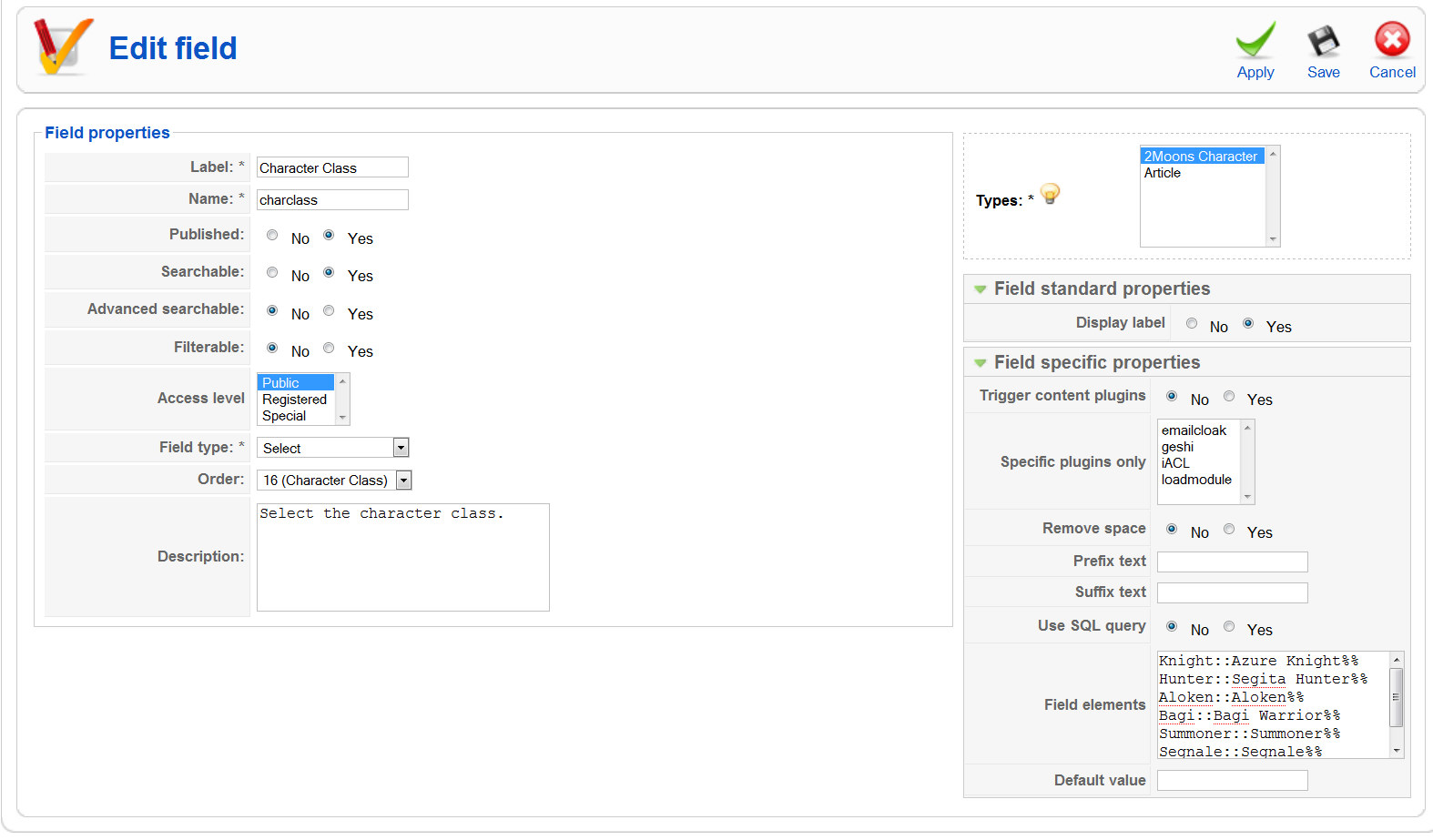1433x840 pixels.
Task: Set Published to No
Action: pyautogui.click(x=272, y=236)
